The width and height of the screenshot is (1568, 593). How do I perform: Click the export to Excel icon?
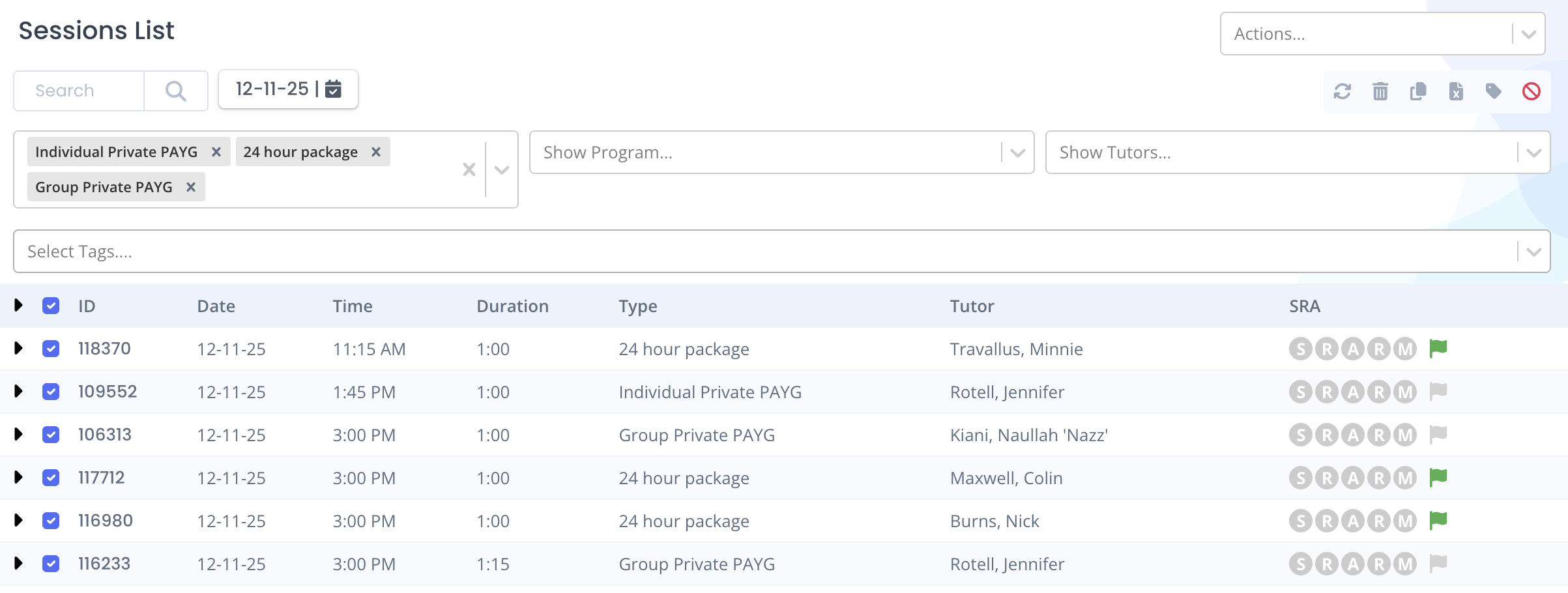(1455, 91)
